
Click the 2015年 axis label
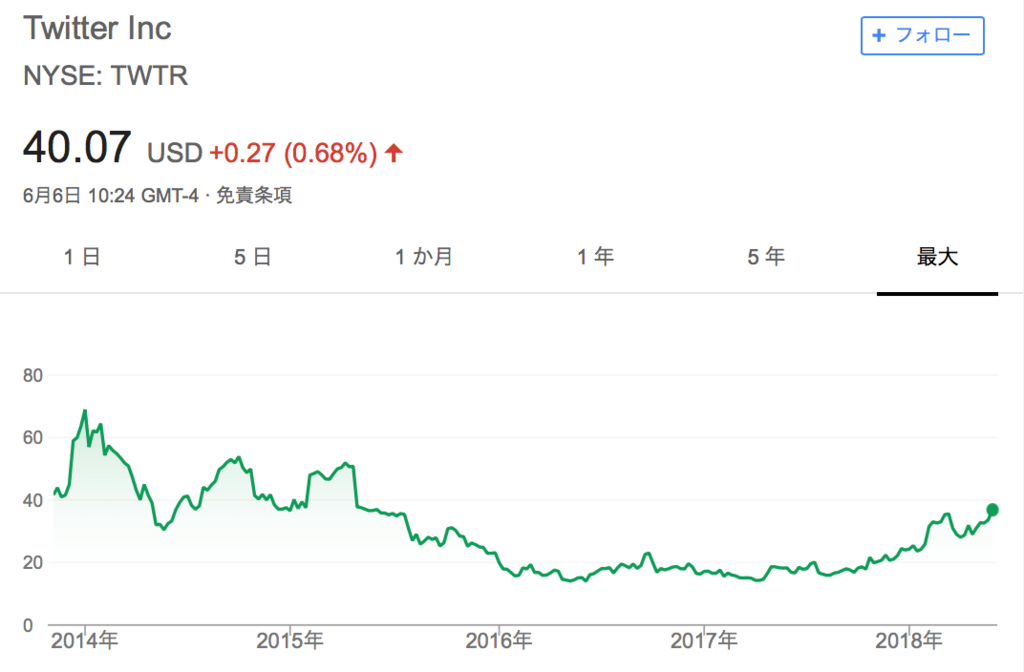point(289,641)
